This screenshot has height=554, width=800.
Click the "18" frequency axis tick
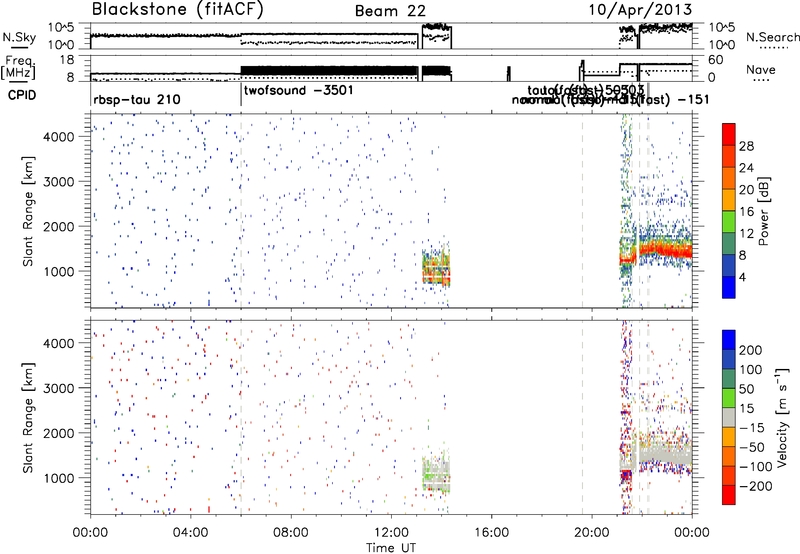coord(67,60)
